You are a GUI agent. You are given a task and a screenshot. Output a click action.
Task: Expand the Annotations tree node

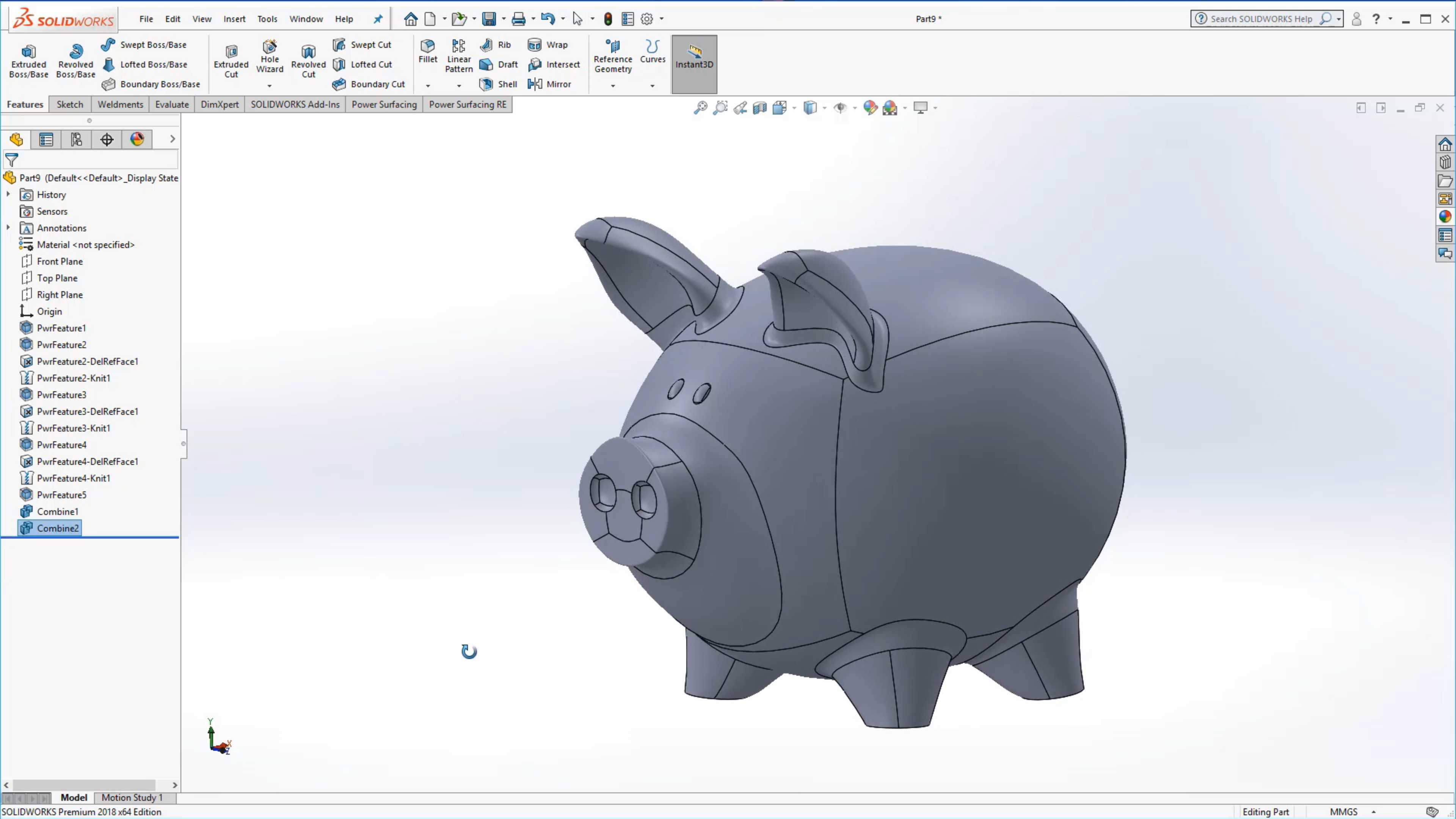click(x=8, y=228)
